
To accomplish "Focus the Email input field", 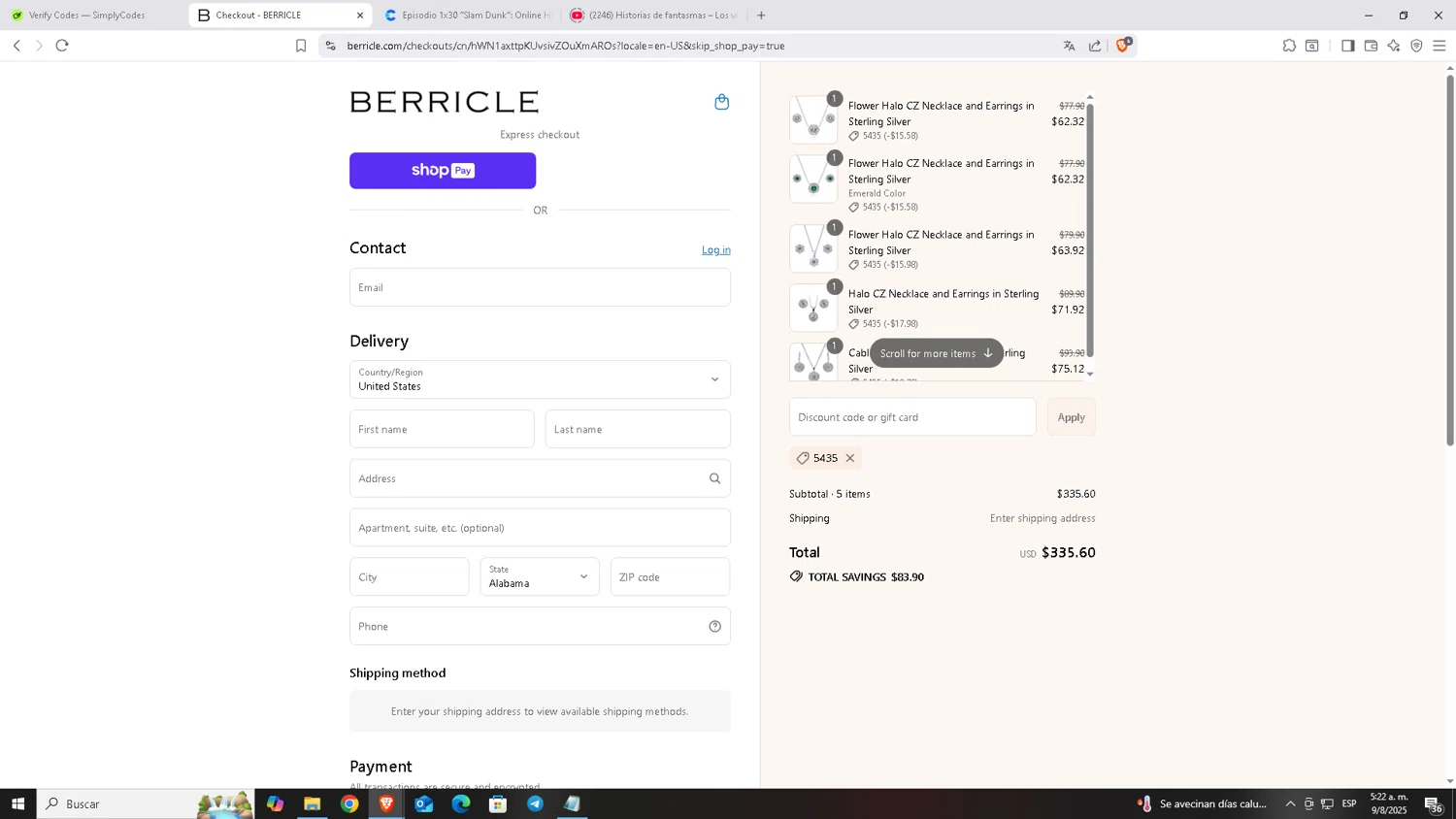I will tap(540, 287).
